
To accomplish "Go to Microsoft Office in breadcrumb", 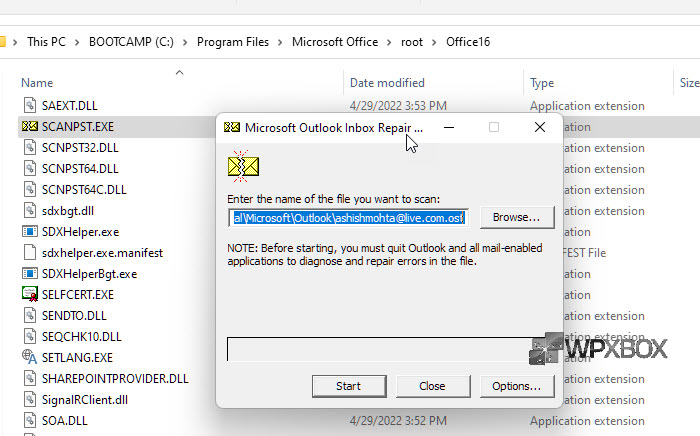I will pos(335,42).
